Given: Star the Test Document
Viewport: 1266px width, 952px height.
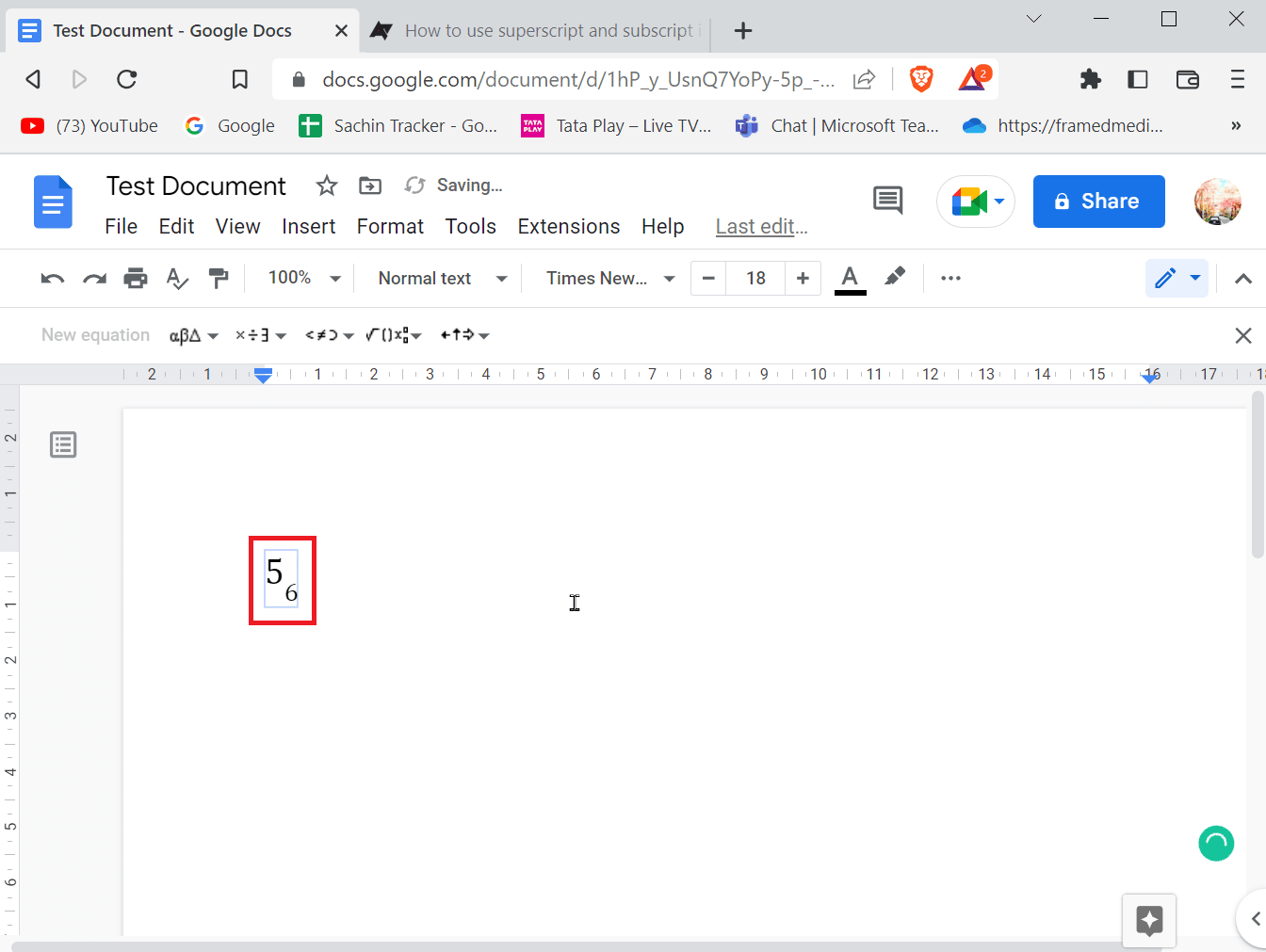Looking at the screenshot, I should 327,186.
